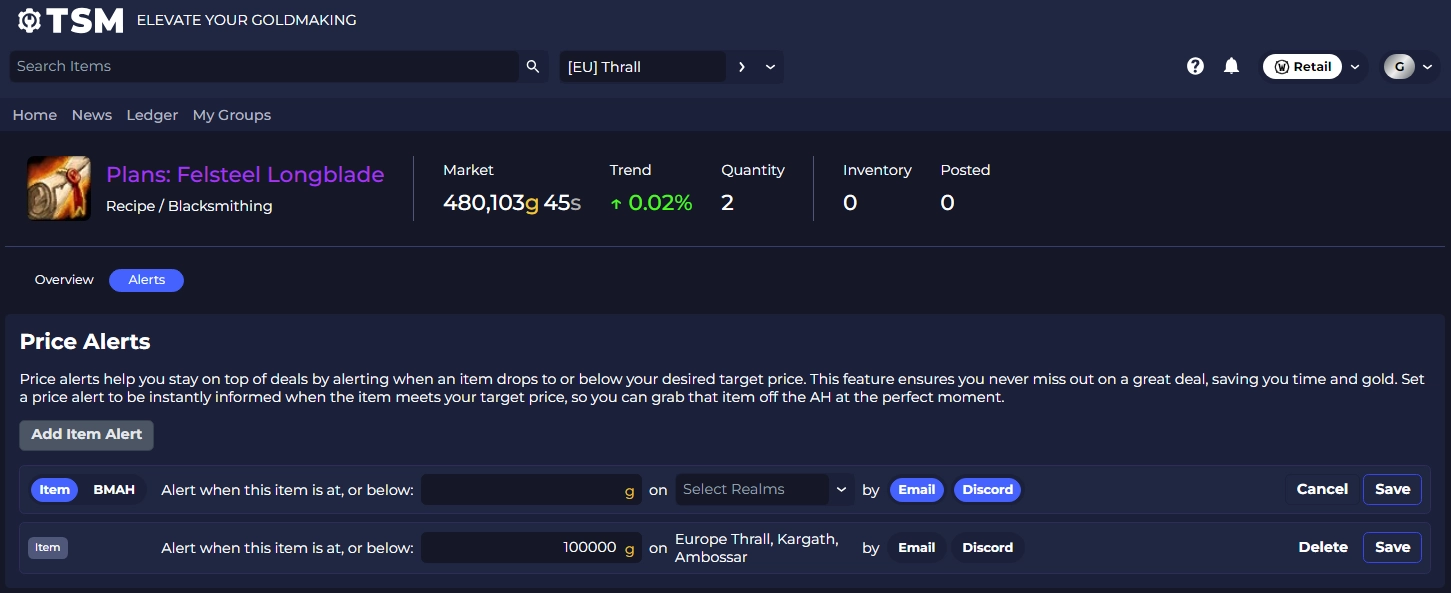This screenshot has width=1451, height=593.
Task: Expand the realm selector dropdown chevron
Action: (770, 67)
